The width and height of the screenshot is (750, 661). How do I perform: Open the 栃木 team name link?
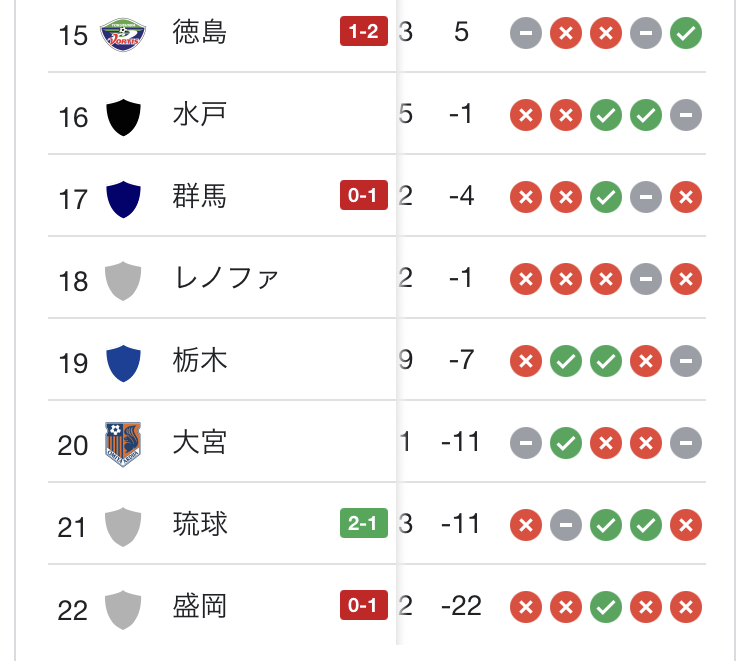(200, 360)
